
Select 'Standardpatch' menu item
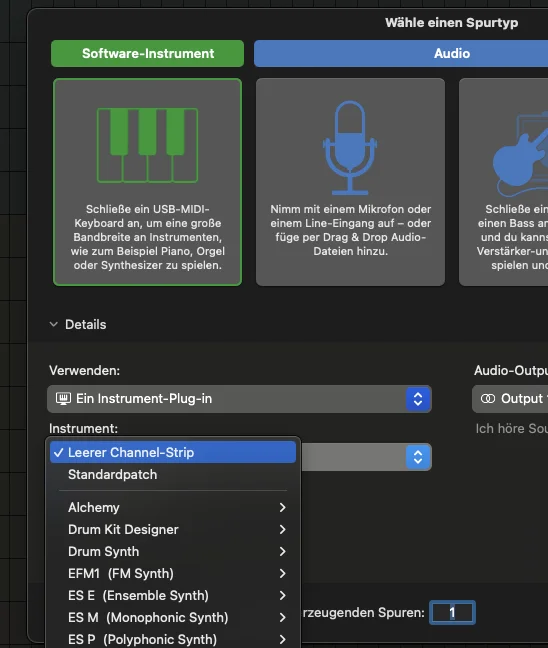[173, 474]
